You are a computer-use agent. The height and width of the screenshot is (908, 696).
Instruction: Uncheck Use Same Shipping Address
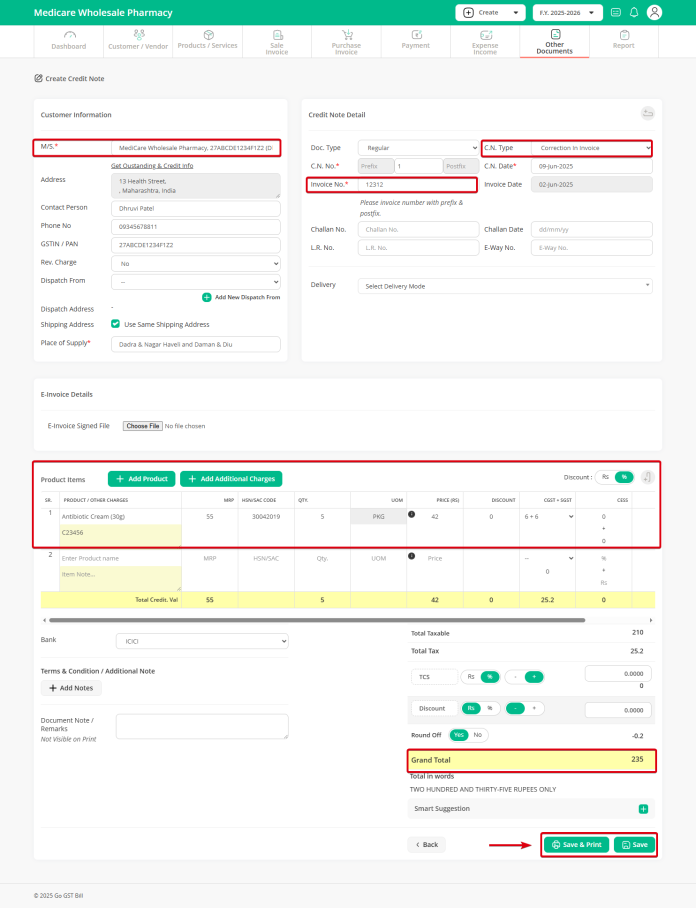(116, 324)
